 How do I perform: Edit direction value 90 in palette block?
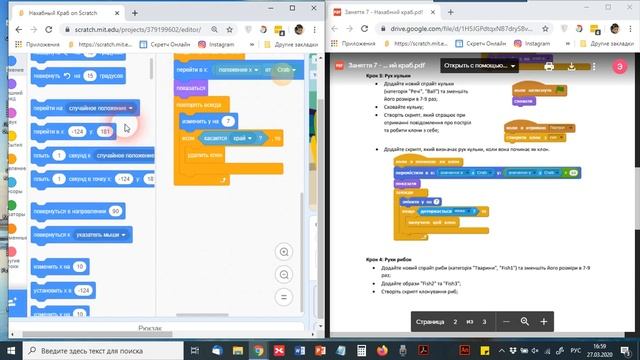[x=116, y=211]
